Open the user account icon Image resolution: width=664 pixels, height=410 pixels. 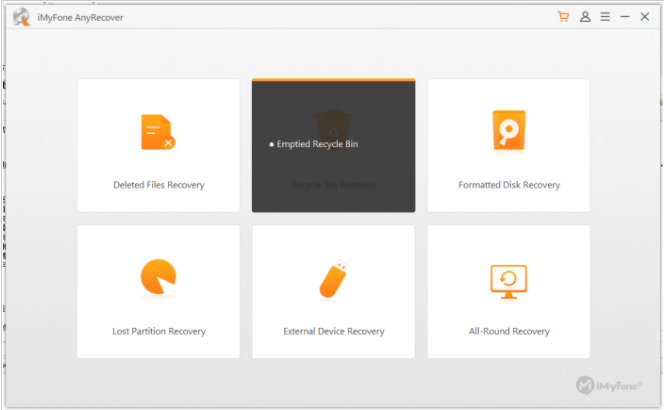[x=585, y=17]
